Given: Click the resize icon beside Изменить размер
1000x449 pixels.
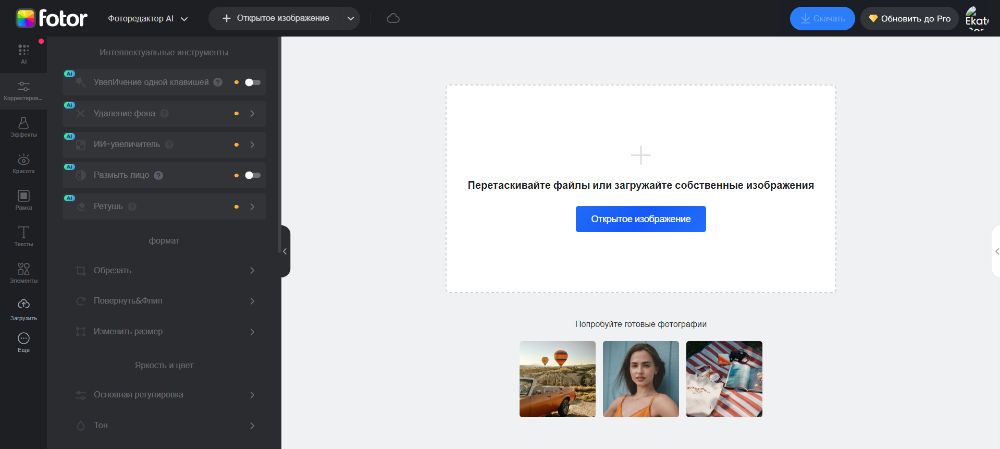Looking at the screenshot, I should [x=80, y=332].
